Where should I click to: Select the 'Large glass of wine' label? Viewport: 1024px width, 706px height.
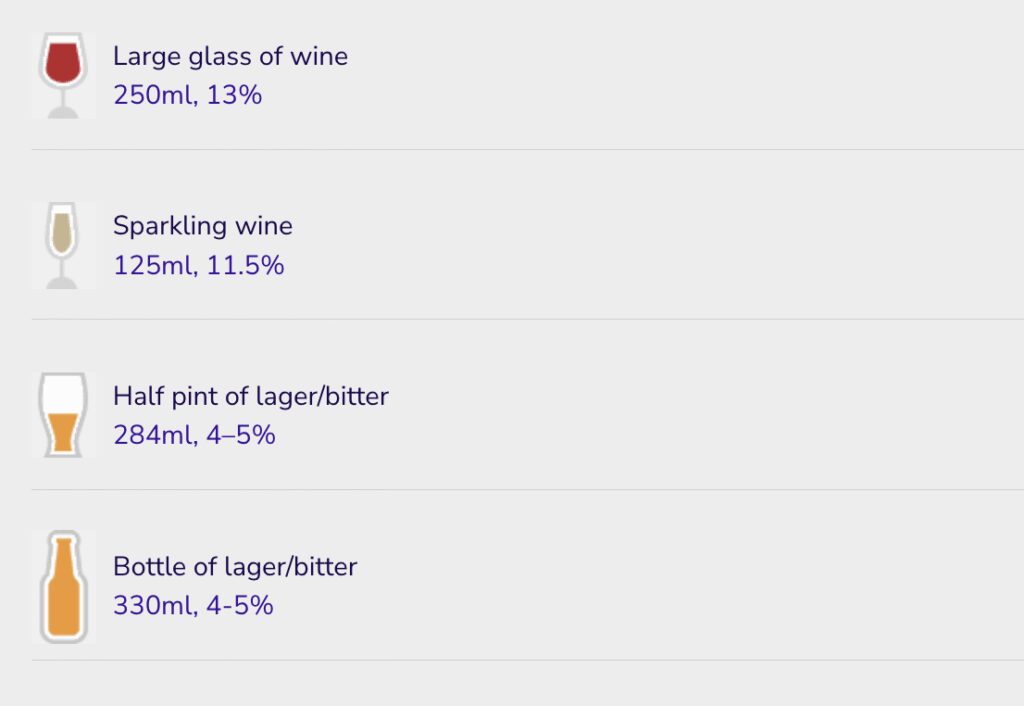tap(231, 56)
